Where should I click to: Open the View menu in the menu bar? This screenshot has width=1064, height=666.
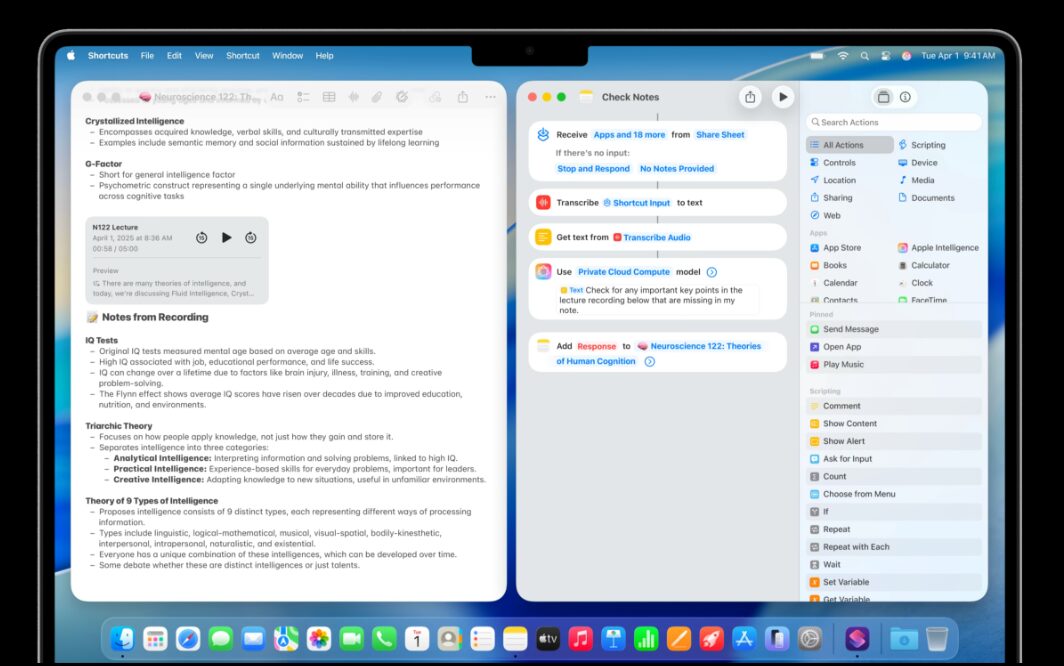[204, 56]
